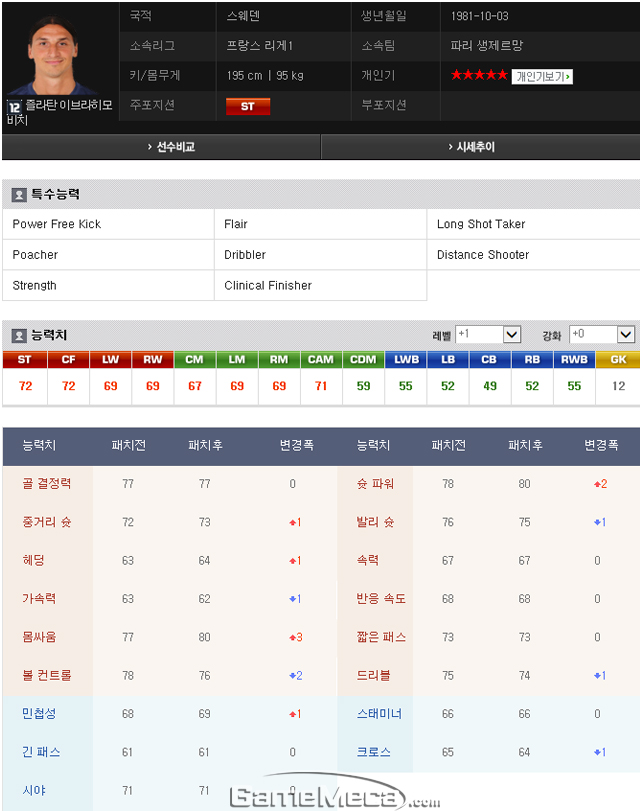Select the RWB position tab
Viewport: 640px width, 811px height.
tap(574, 359)
